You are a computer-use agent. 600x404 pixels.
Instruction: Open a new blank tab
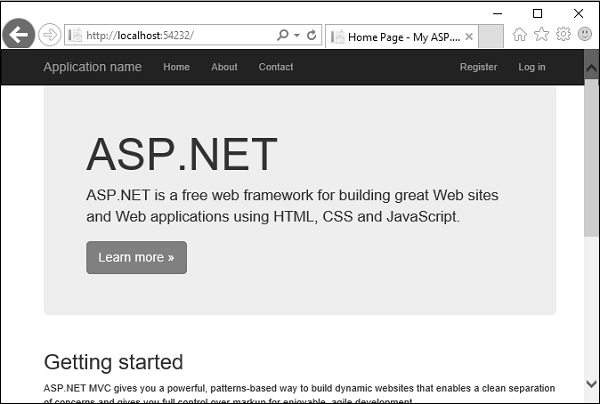(490, 36)
